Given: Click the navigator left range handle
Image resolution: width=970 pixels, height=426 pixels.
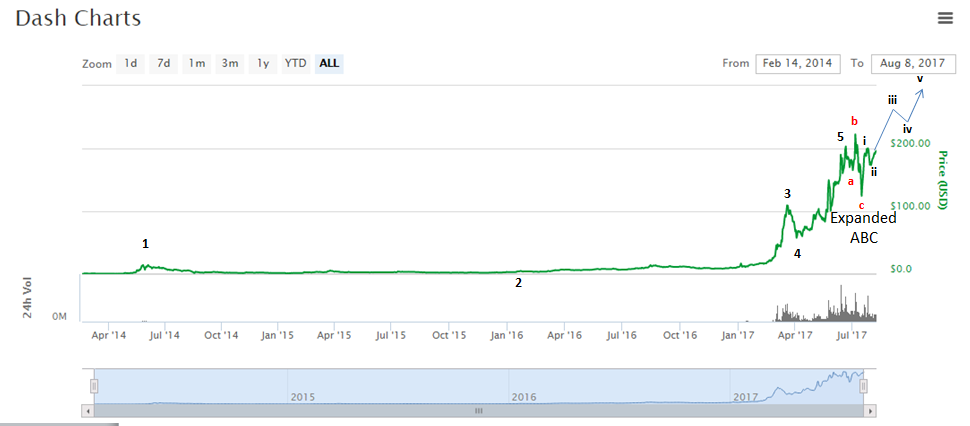Looking at the screenshot, I should point(94,386).
